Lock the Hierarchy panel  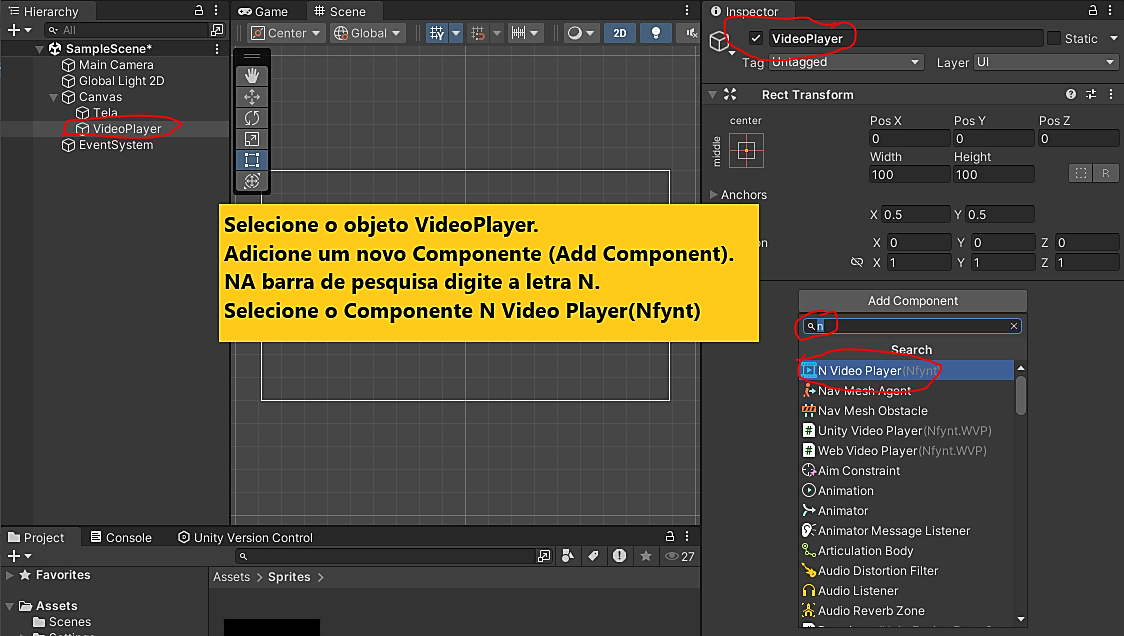click(199, 10)
